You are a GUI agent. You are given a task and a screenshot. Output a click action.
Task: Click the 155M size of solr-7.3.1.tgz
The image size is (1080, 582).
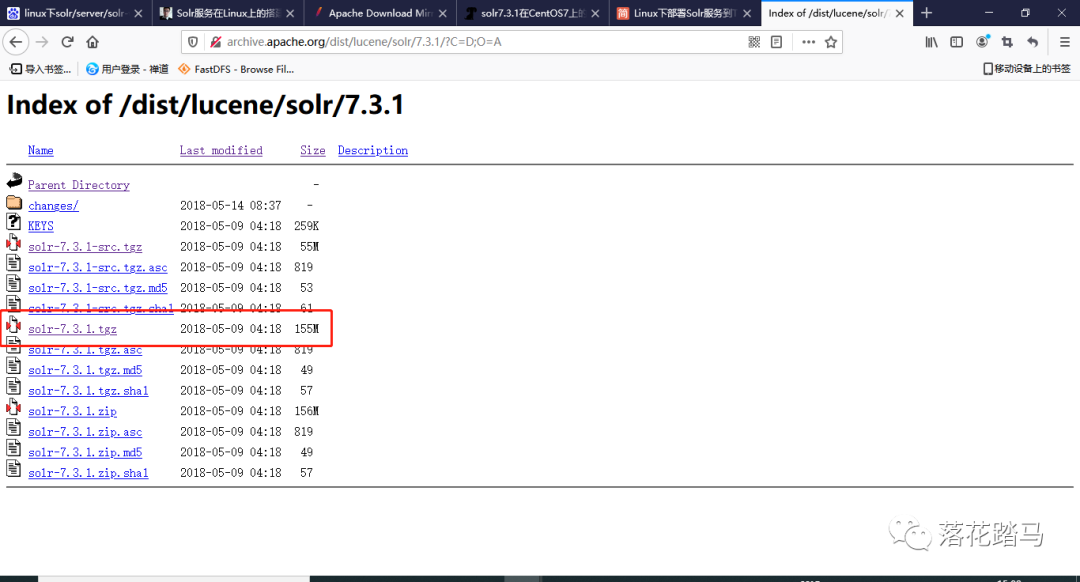tap(307, 329)
